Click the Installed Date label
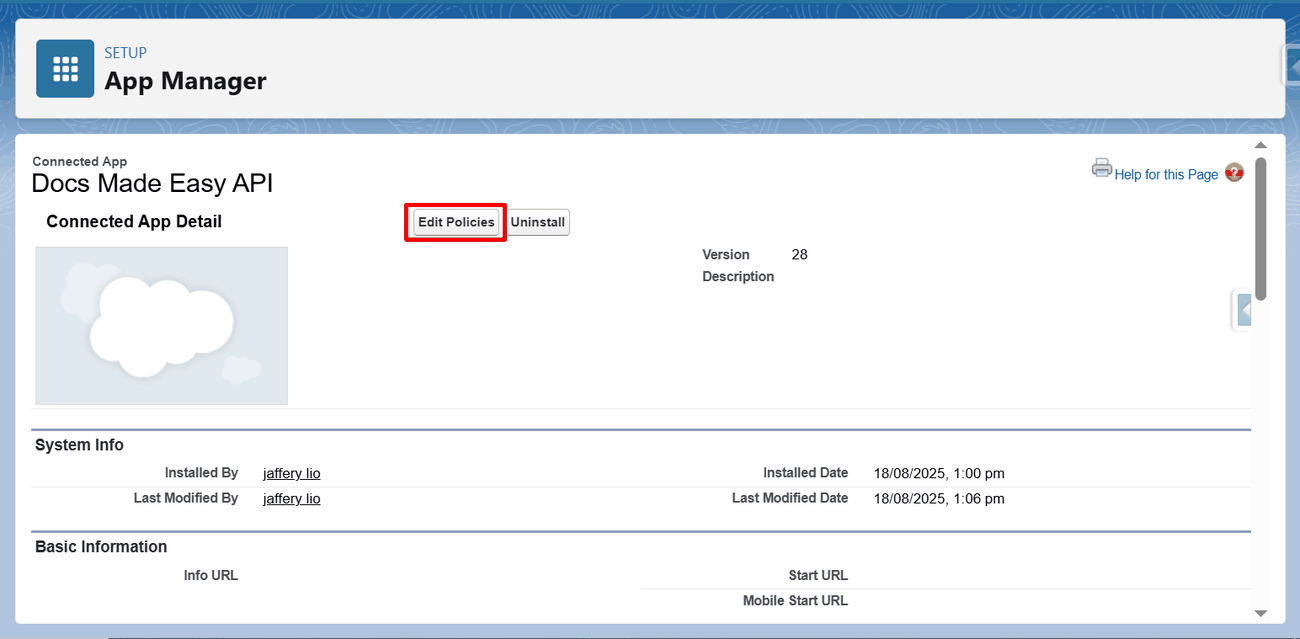Viewport: 1300px width, 639px height. (806, 473)
